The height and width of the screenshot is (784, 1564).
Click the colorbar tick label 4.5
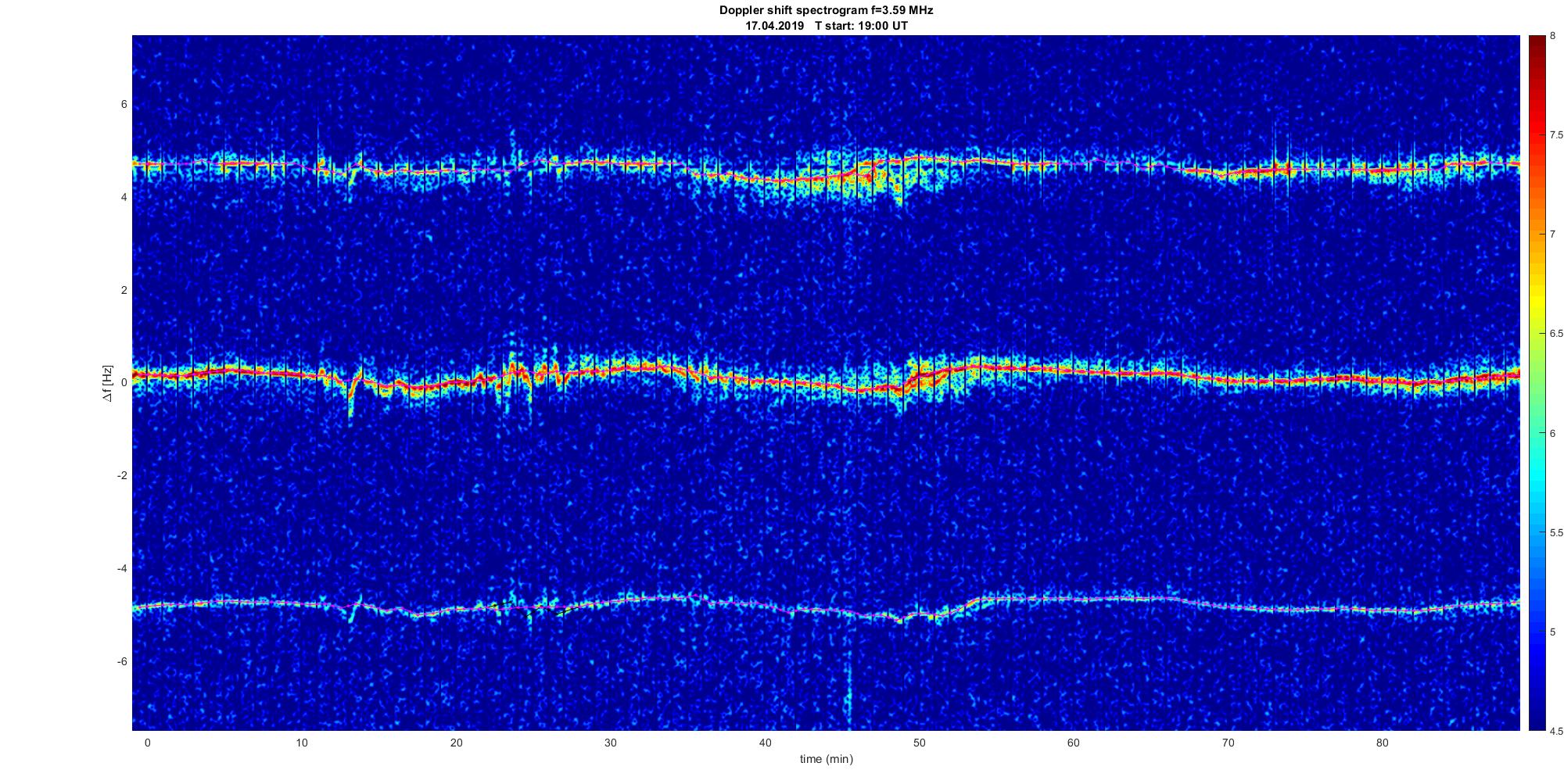[x=1556, y=732]
